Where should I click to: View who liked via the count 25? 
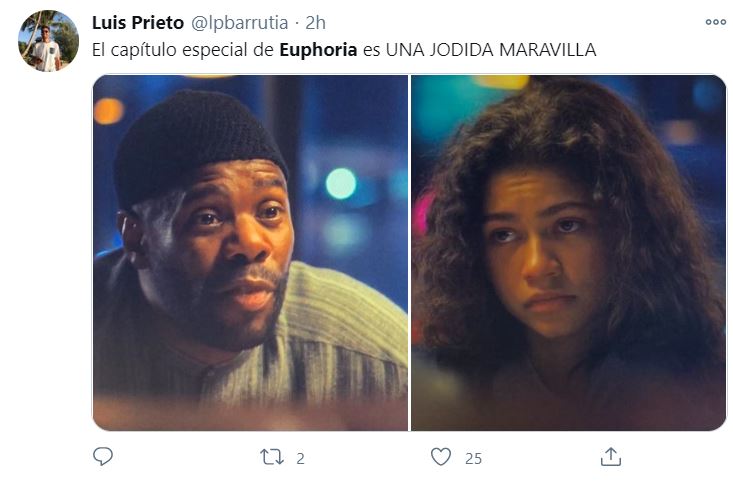(473, 459)
